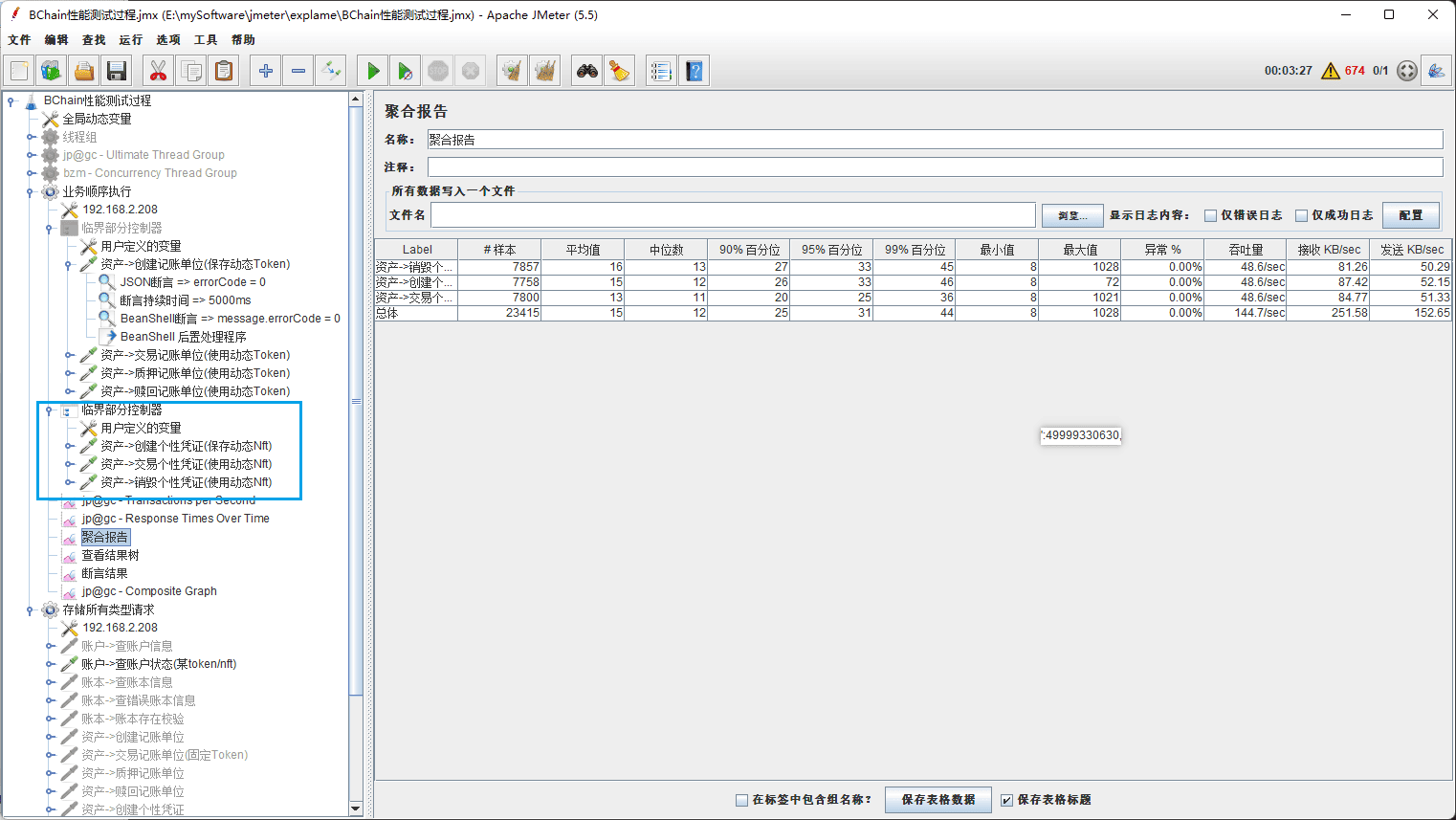Viewport: 1456px width, 820px height.
Task: Click the Open file folder icon
Action: [x=84, y=71]
